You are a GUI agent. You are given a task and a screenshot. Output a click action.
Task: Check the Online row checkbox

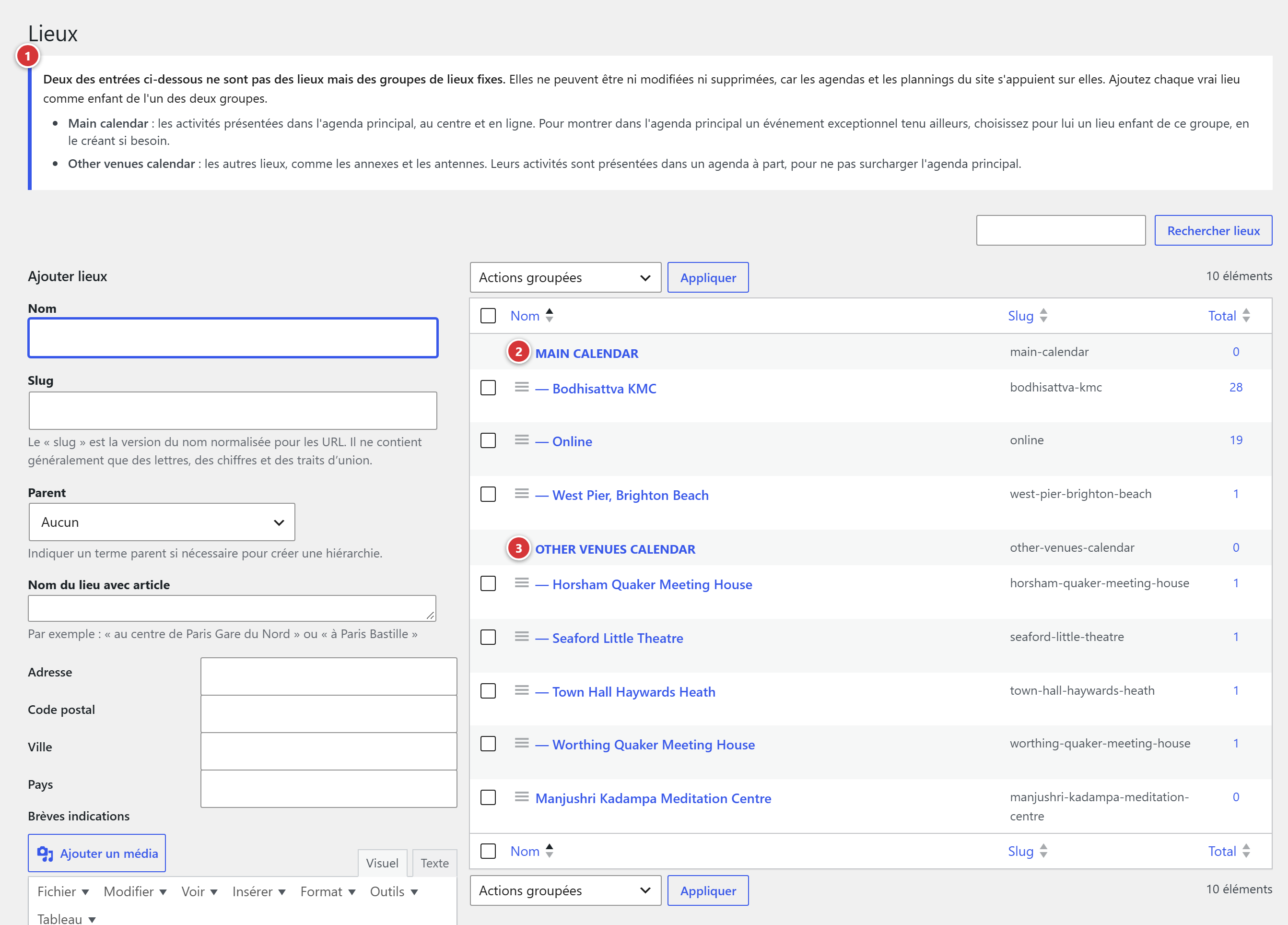(x=488, y=441)
